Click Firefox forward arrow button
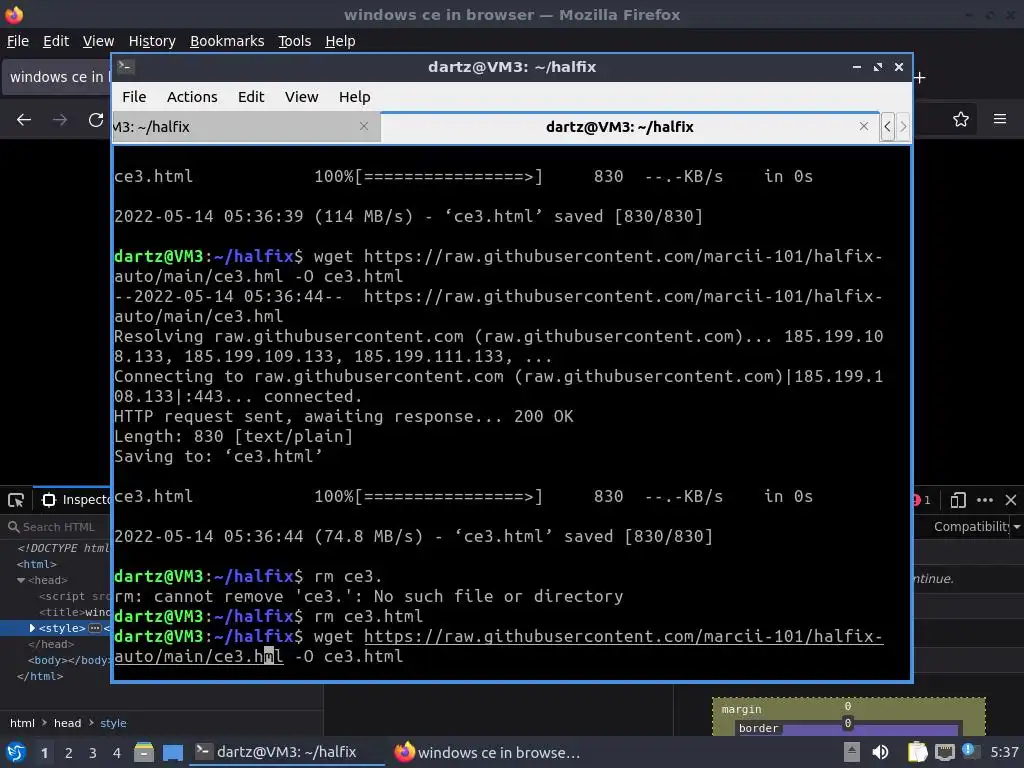This screenshot has width=1024, height=768. (x=60, y=120)
